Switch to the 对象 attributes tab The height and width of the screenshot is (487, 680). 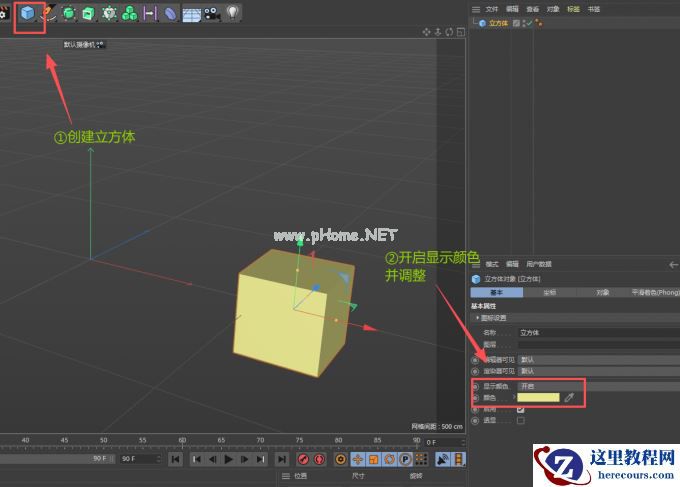pos(602,293)
